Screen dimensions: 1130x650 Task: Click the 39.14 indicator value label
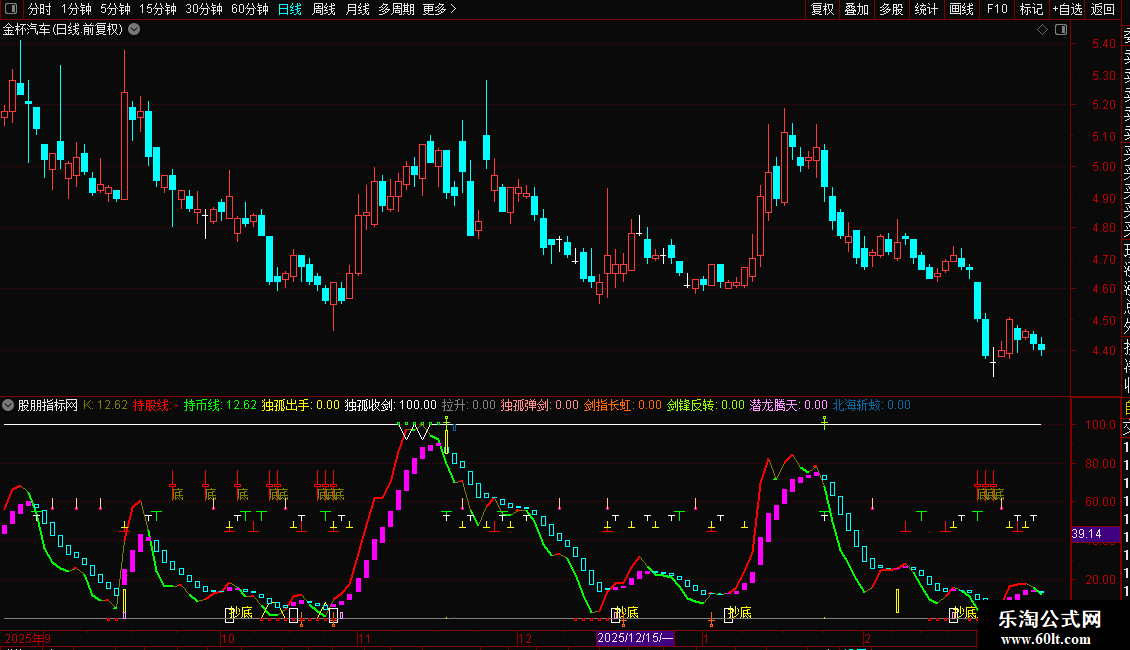[x=1086, y=534]
